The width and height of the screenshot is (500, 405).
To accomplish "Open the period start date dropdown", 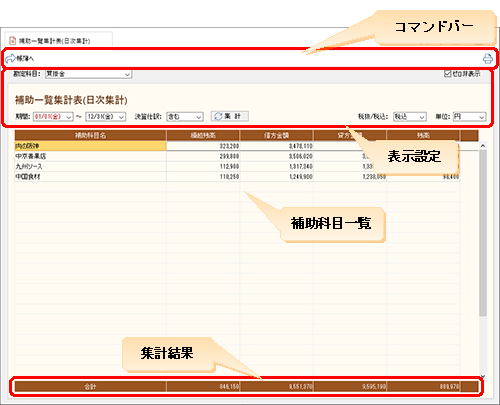I will tap(53, 117).
